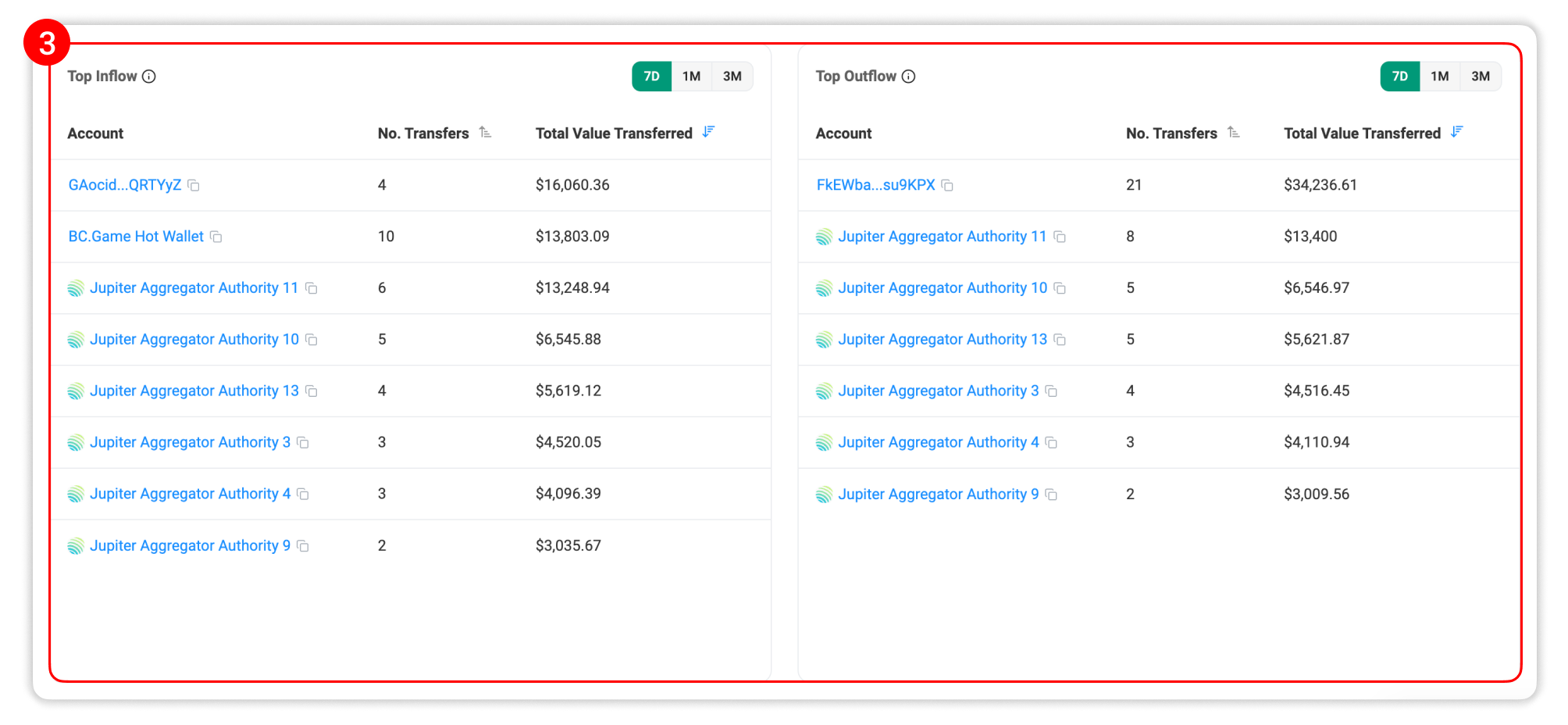Sort Top Outflow by No. Transfers
The height and width of the screenshot is (725, 1568).
[1233, 133]
